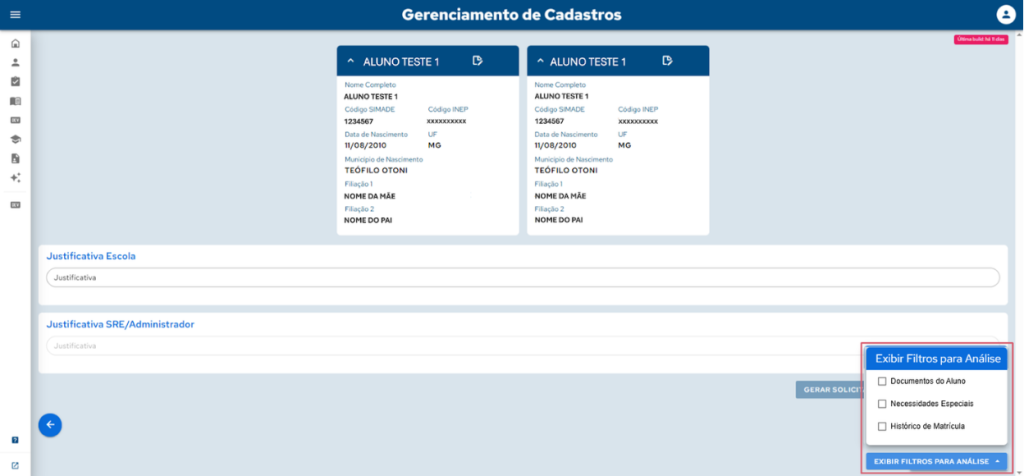Open the hamburger menu in the header

pos(15,14)
